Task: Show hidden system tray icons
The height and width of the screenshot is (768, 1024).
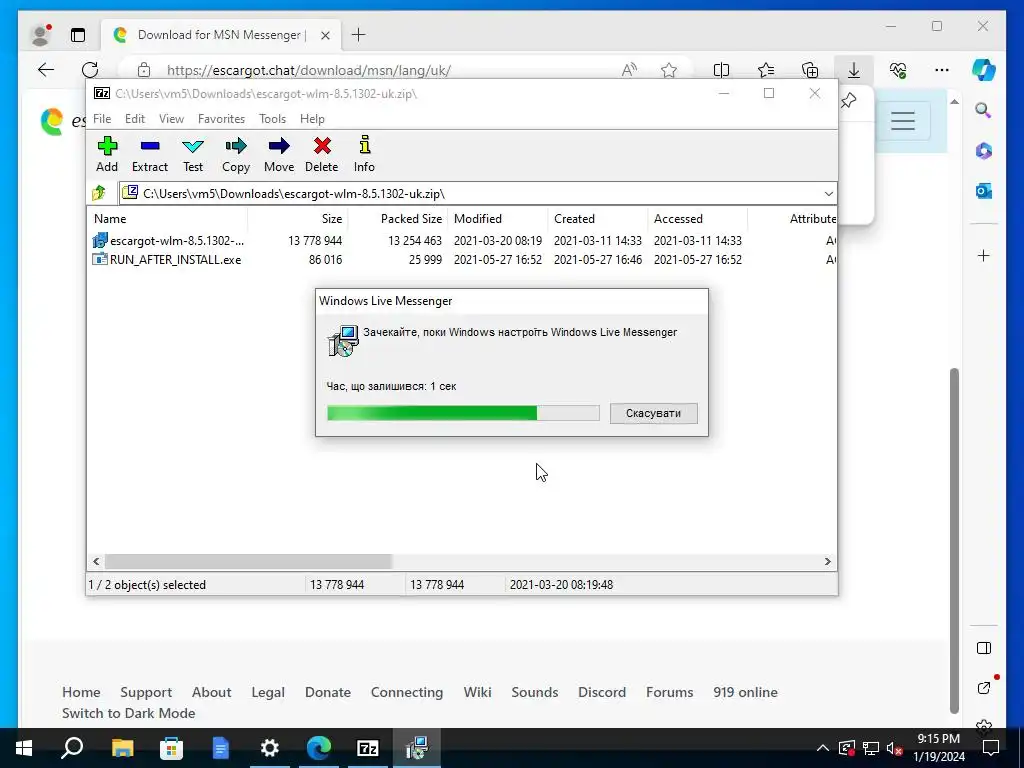Action: pos(822,748)
